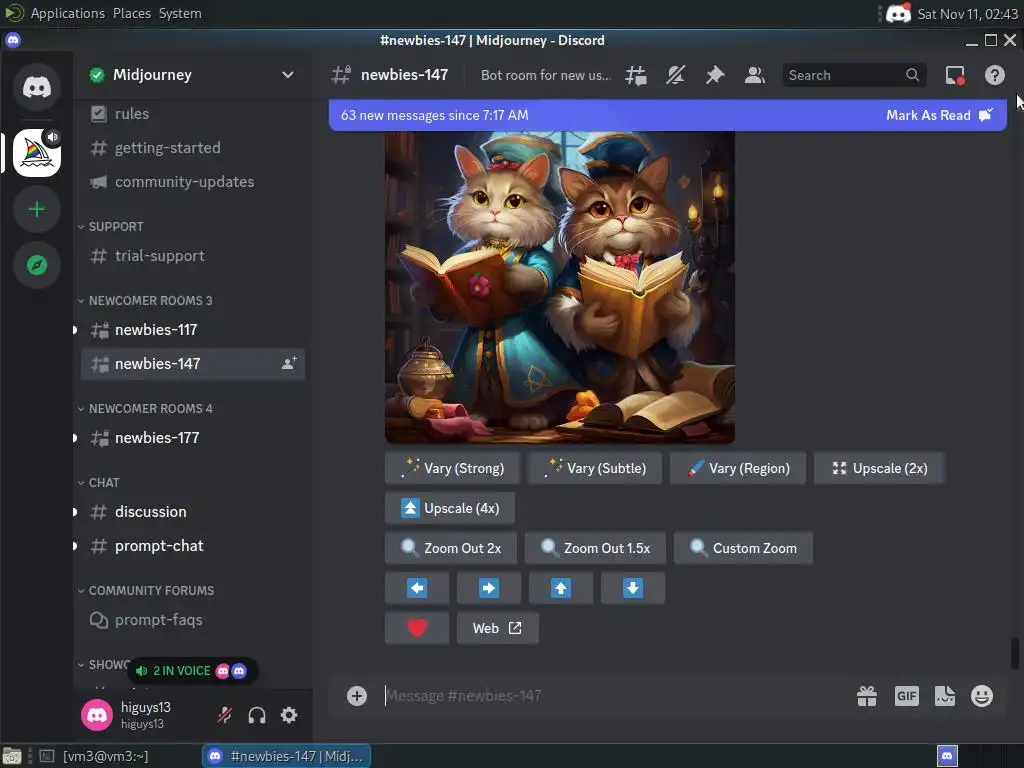
Task: Click the 2 IN VOICE indicator
Action: click(x=191, y=671)
